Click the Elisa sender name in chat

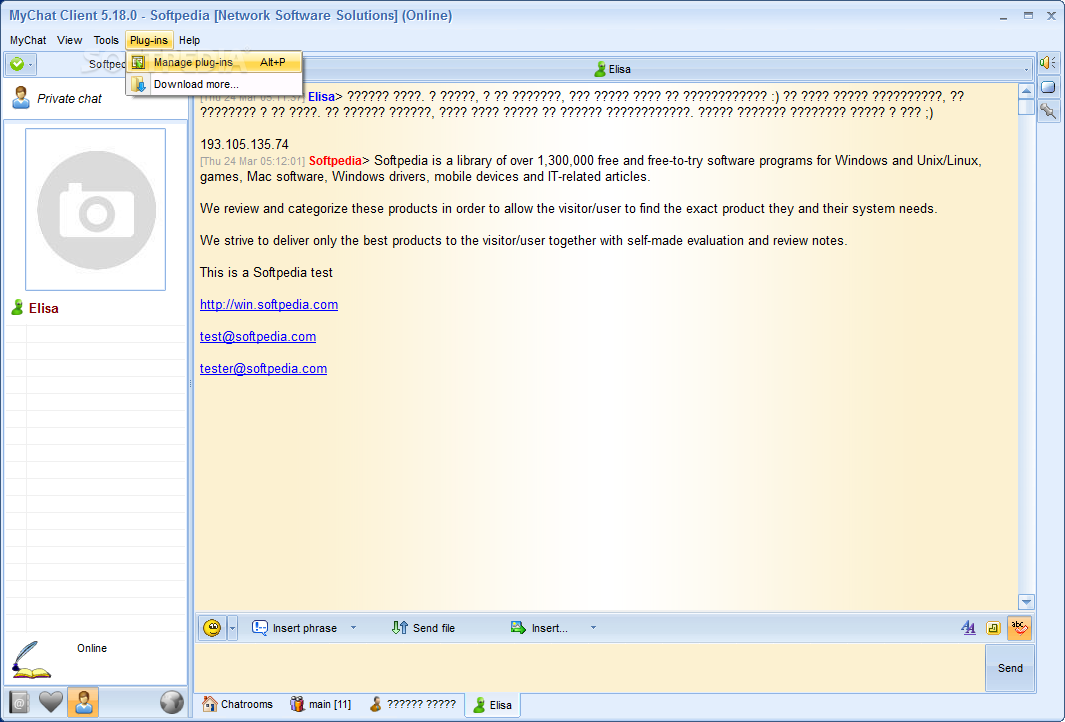[x=321, y=96]
